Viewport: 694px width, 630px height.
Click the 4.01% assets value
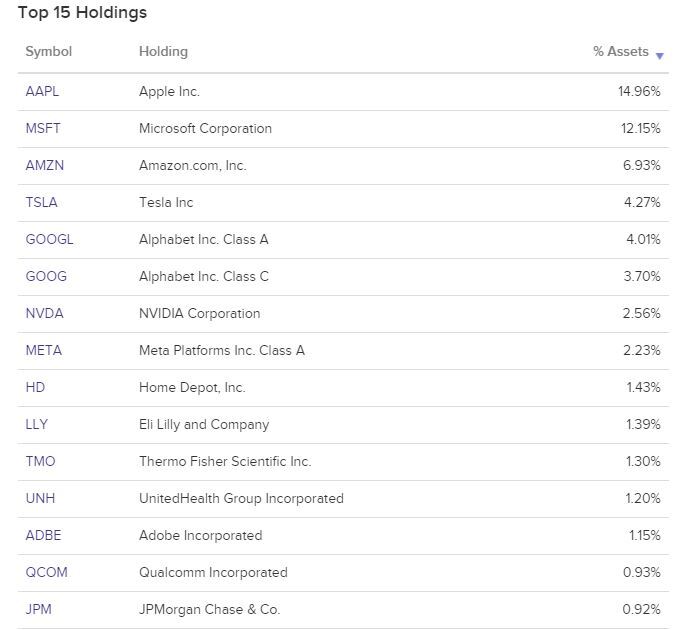[643, 239]
